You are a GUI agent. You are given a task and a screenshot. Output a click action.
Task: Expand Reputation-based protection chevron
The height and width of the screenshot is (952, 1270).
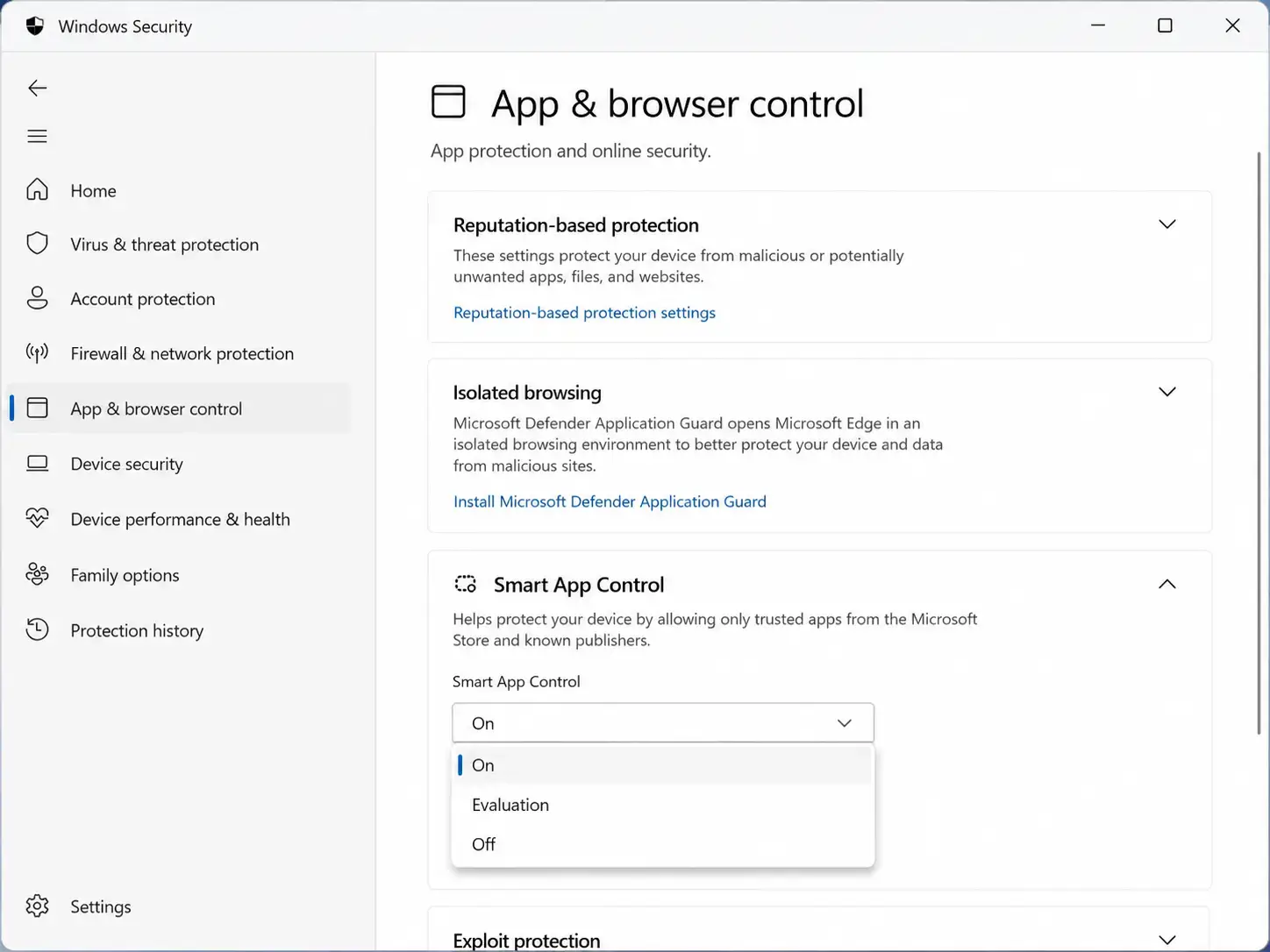(x=1167, y=224)
